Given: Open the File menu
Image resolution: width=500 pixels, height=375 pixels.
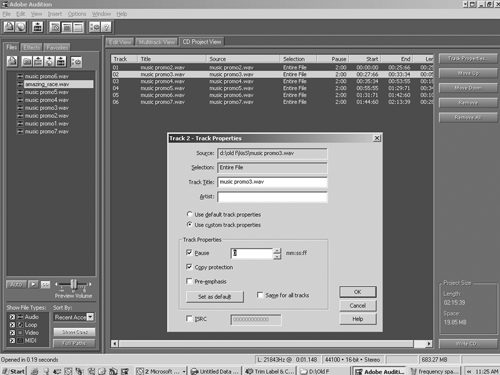Looking at the screenshot, I should point(6,14).
